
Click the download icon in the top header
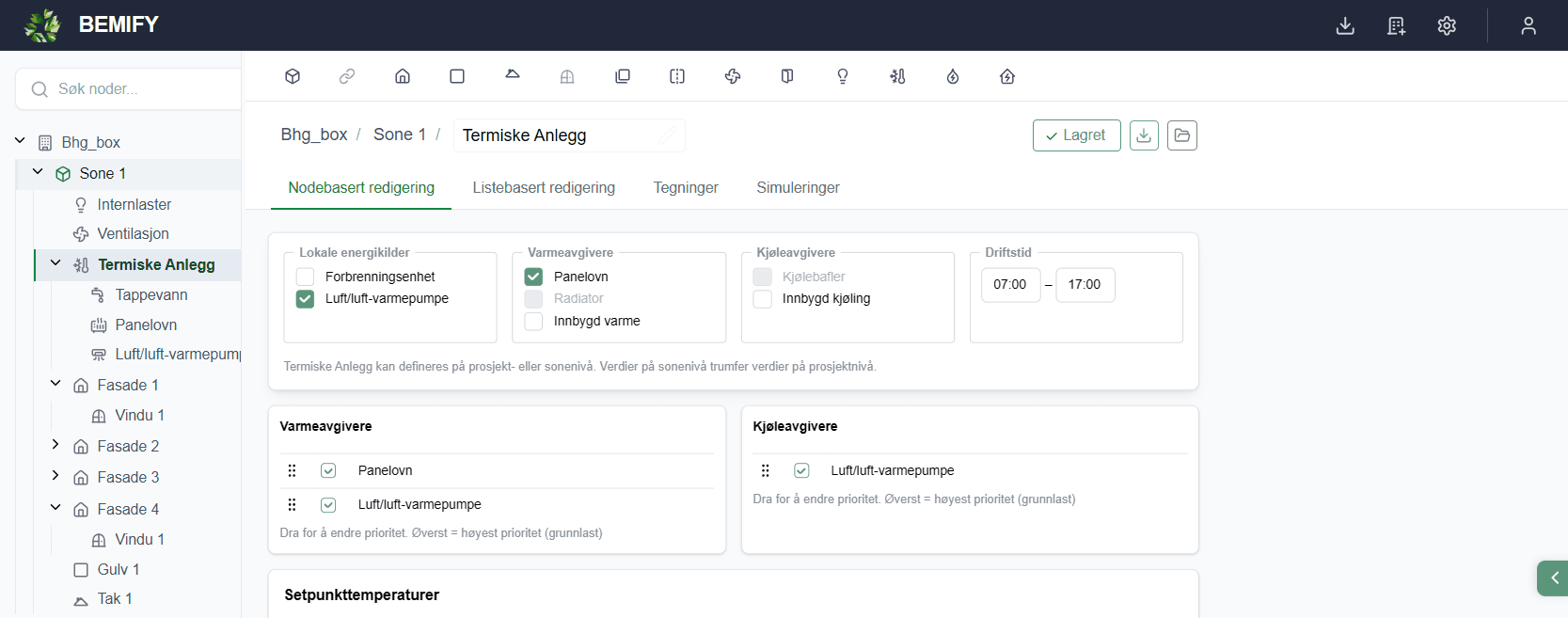[1345, 25]
